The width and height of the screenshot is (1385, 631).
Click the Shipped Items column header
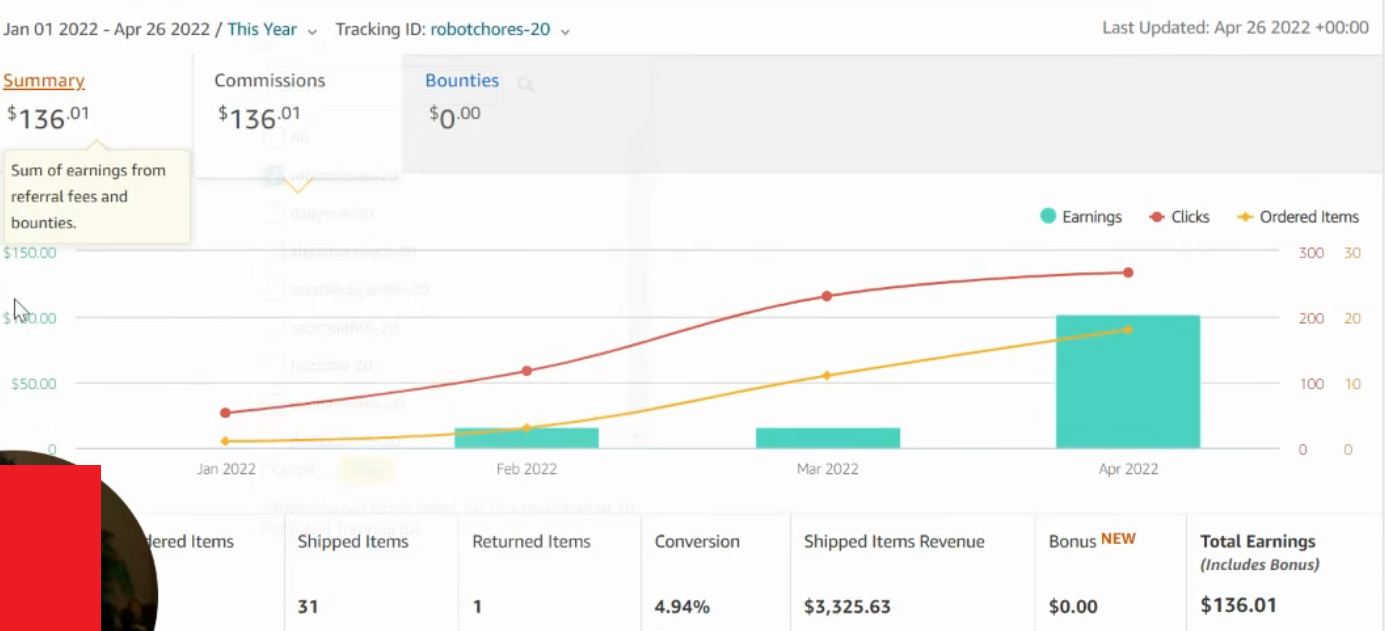(353, 542)
